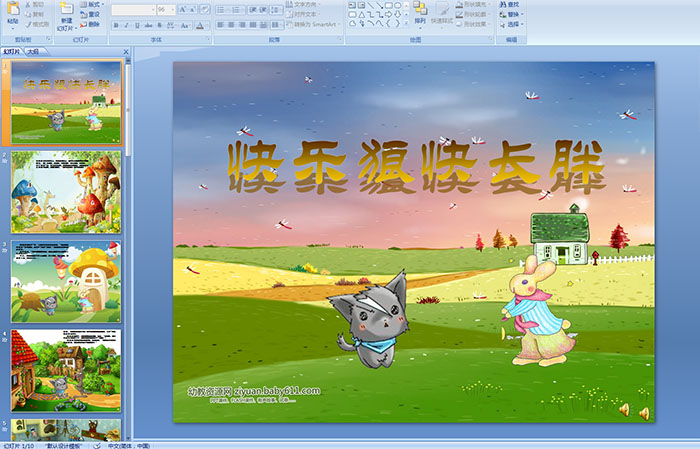700x449 pixels.
Task: Open the Arrange (排列) menu
Action: coord(420,15)
